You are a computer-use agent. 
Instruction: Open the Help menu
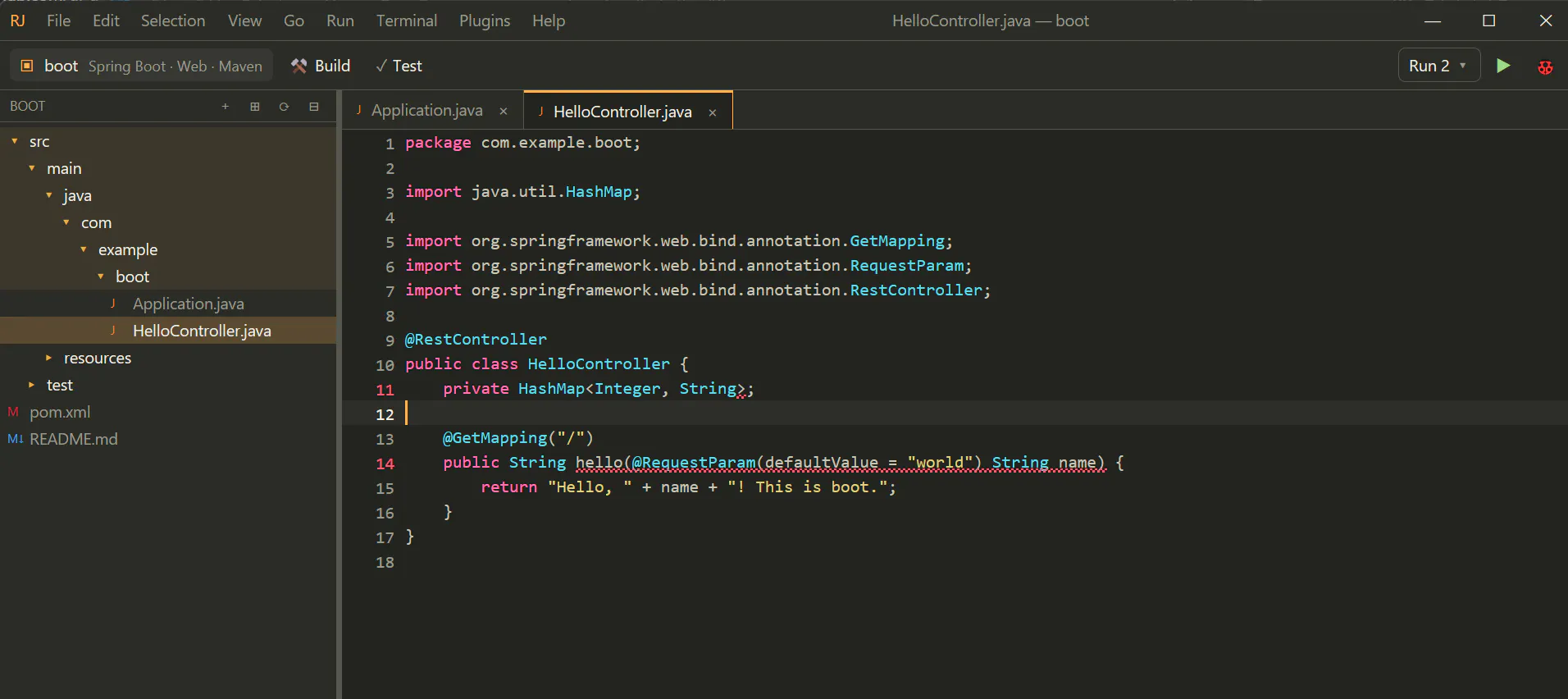click(x=549, y=21)
